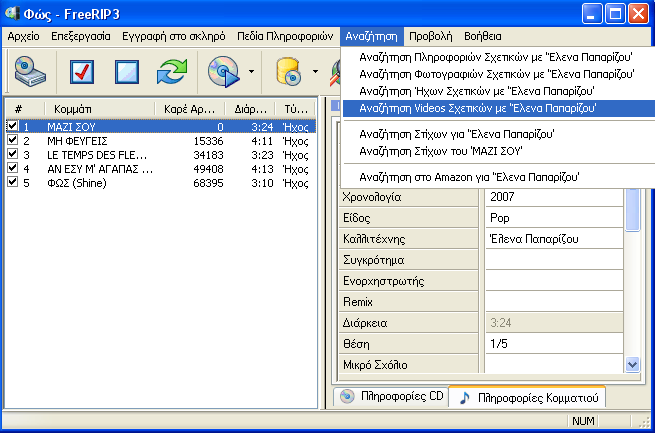Uncheck track 2 ΜΗ ΦΕΥΓΕΙΣ checkbox
This screenshot has width=655, height=433.
pyautogui.click(x=13, y=140)
